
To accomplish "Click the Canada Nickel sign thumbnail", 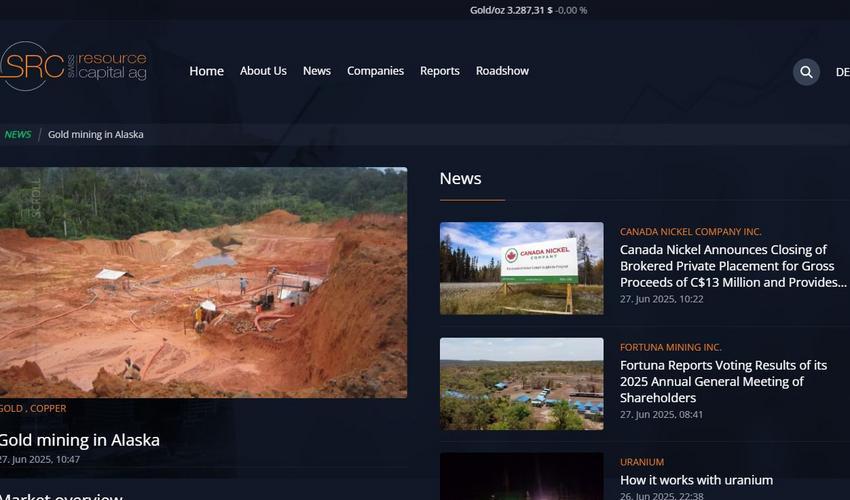I will pyautogui.click(x=521, y=268).
